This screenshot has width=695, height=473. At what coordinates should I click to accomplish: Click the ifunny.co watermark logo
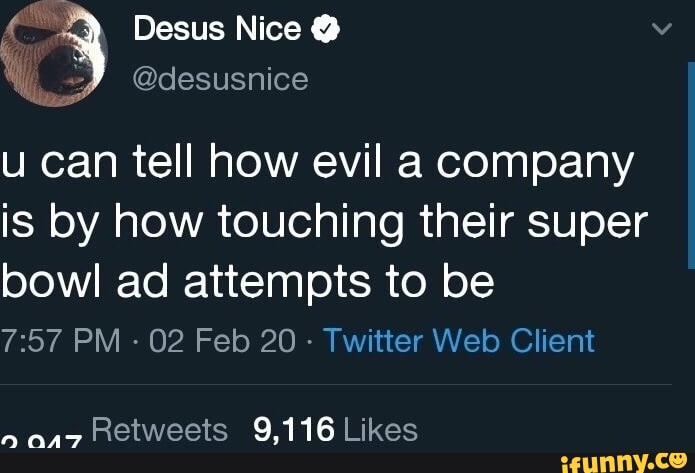point(623,460)
